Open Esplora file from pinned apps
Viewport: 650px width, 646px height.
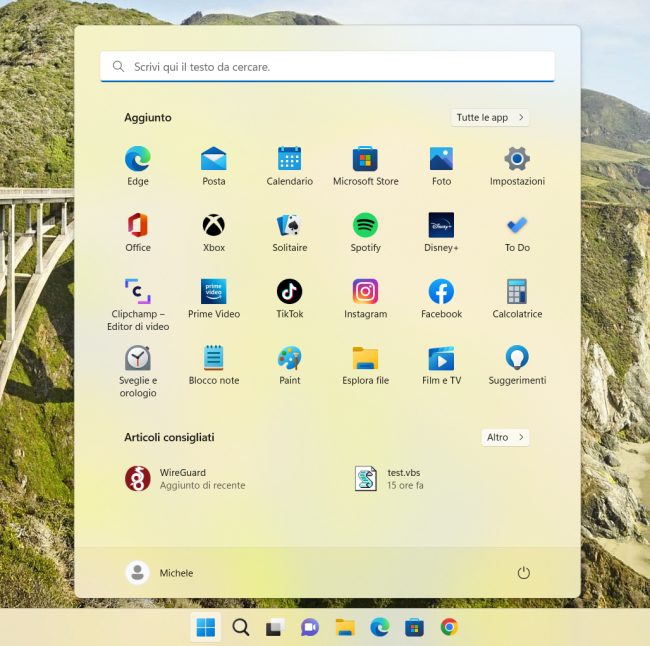coord(365,365)
